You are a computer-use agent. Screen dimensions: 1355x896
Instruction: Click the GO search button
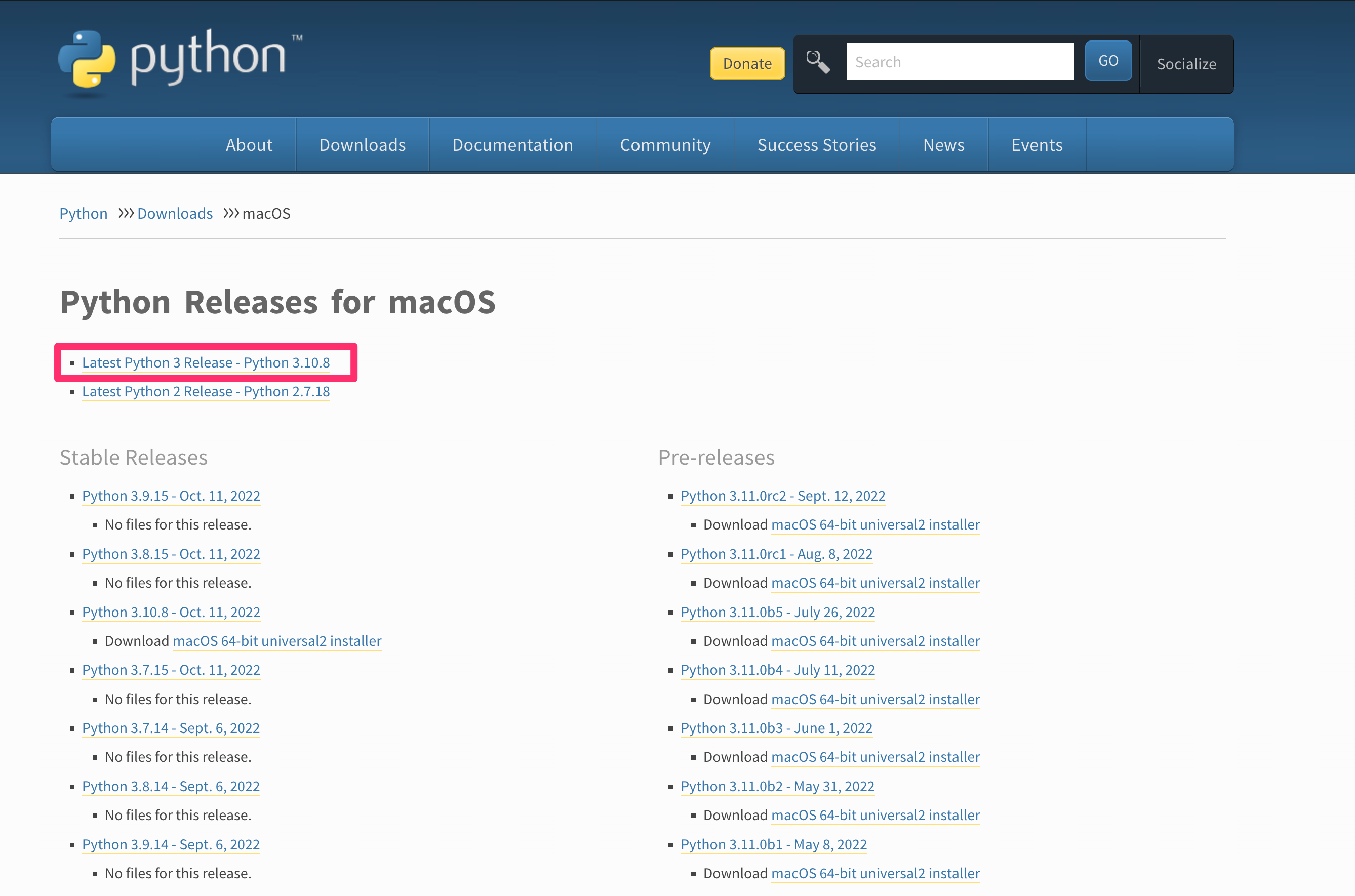pos(1108,61)
